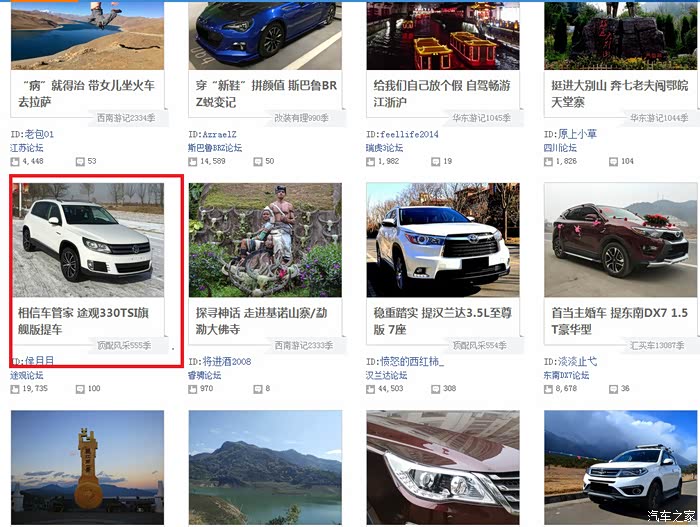Screen dimensions: 700x527
Task: Open post 首当主婚车 提东南DX7
Action: [620, 321]
